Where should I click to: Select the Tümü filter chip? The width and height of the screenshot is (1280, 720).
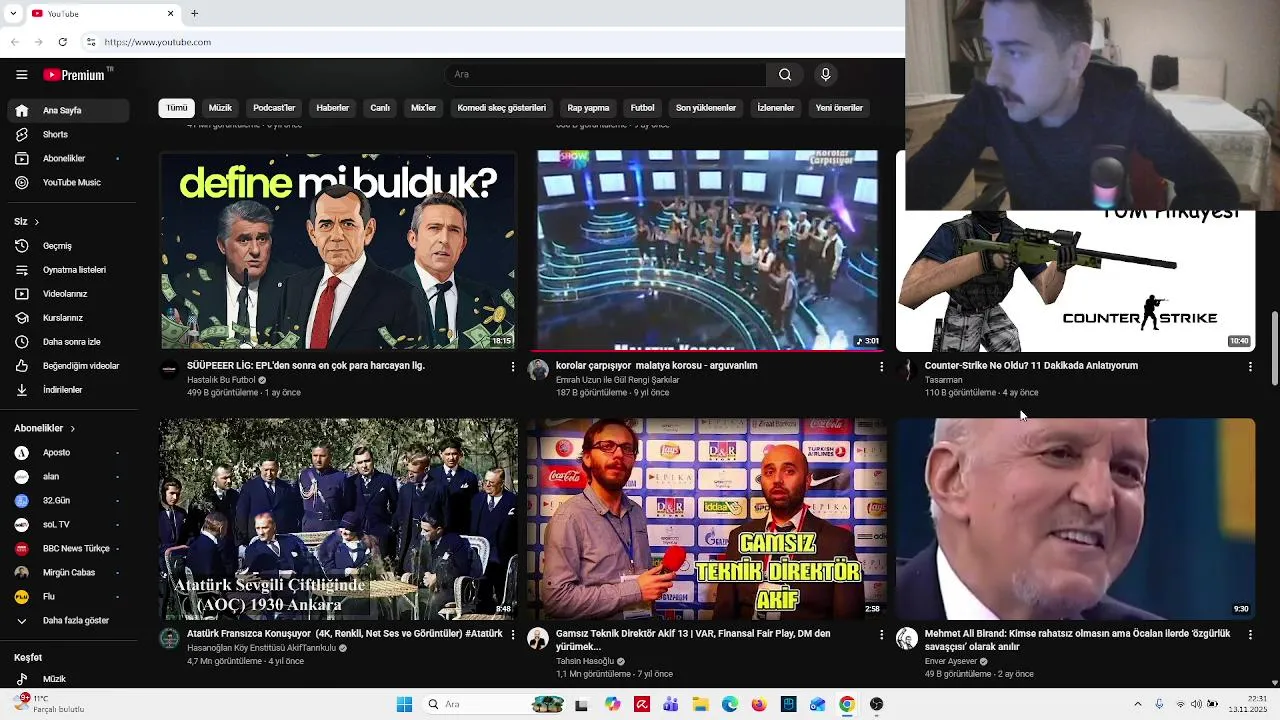pos(177,108)
